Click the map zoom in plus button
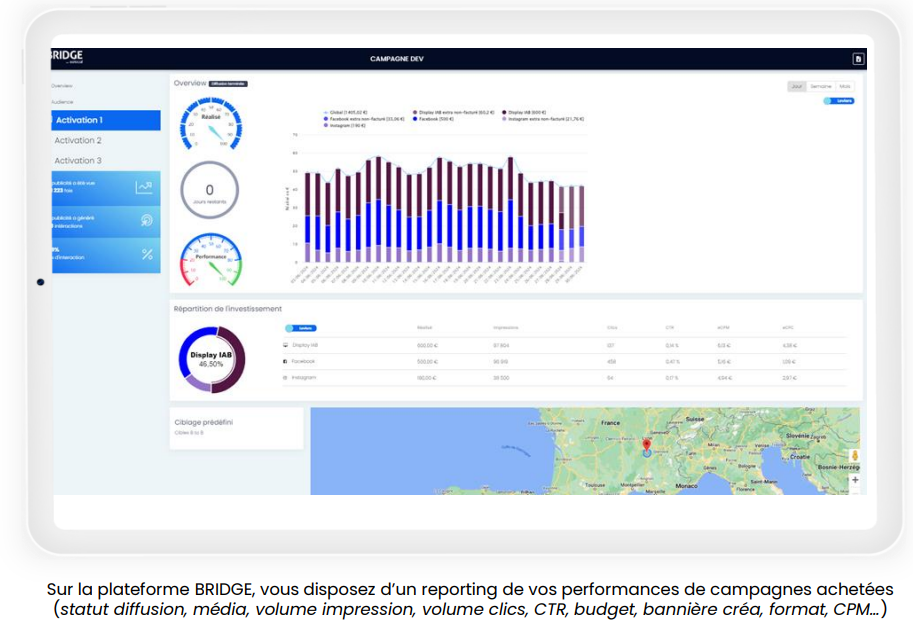The height and width of the screenshot is (636, 913). pos(854,480)
